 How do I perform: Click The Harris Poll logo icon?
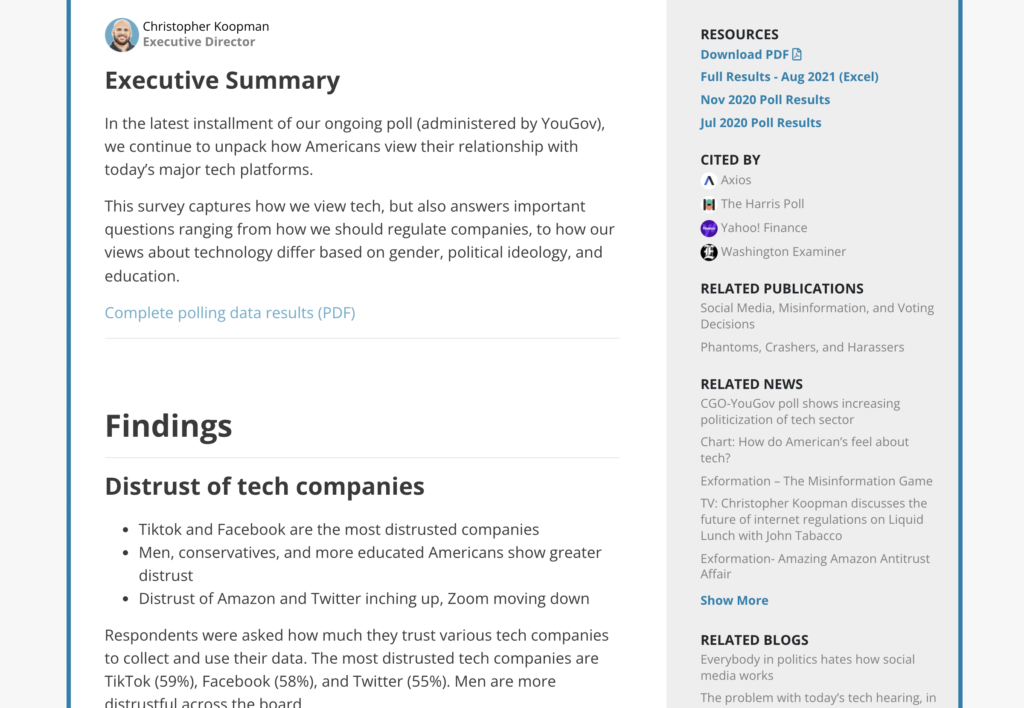pos(709,204)
